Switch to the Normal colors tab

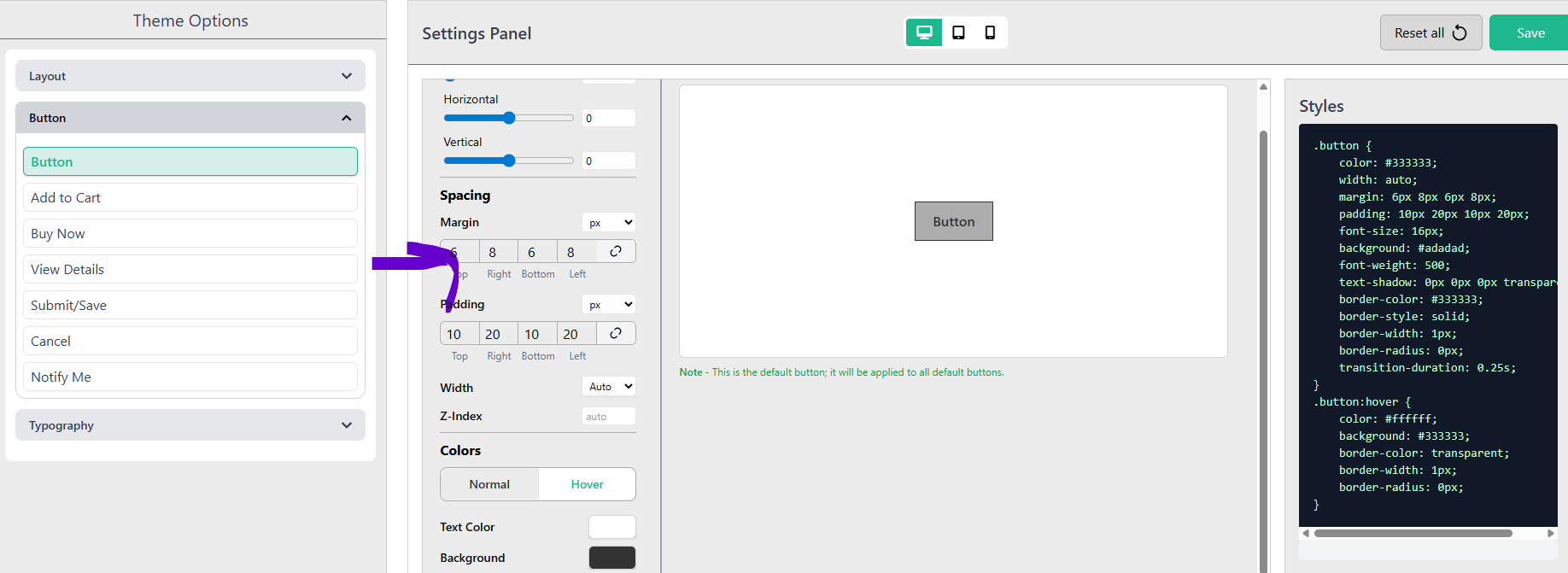(489, 484)
